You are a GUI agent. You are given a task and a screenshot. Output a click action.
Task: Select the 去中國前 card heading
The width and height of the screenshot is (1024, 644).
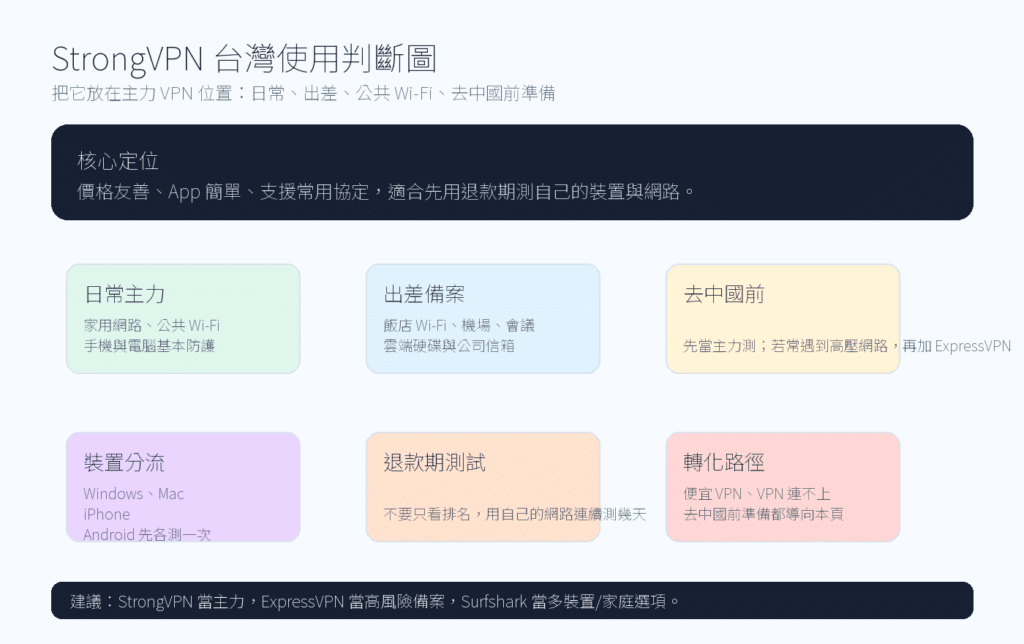coord(724,295)
